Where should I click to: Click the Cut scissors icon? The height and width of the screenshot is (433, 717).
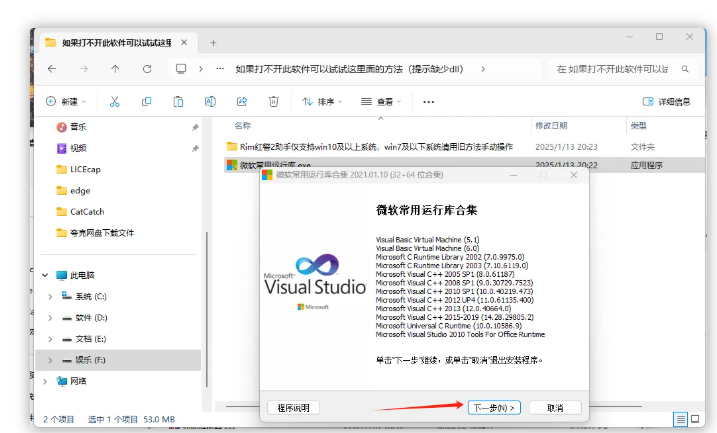pyautogui.click(x=115, y=102)
